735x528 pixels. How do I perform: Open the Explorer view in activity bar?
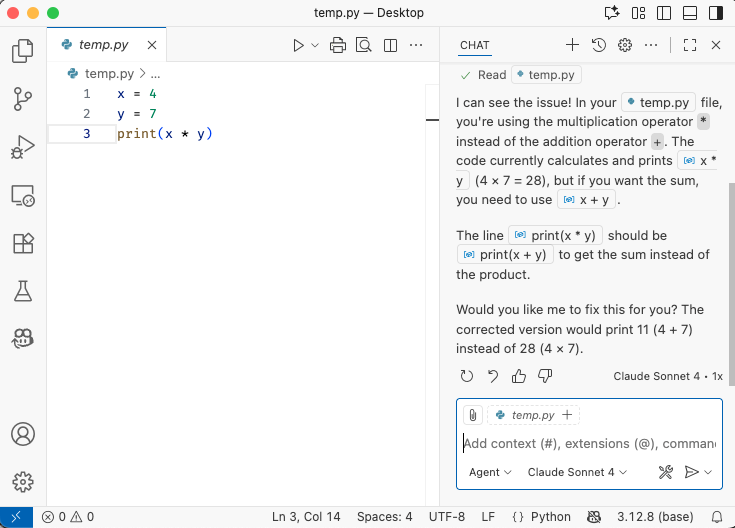point(22,52)
